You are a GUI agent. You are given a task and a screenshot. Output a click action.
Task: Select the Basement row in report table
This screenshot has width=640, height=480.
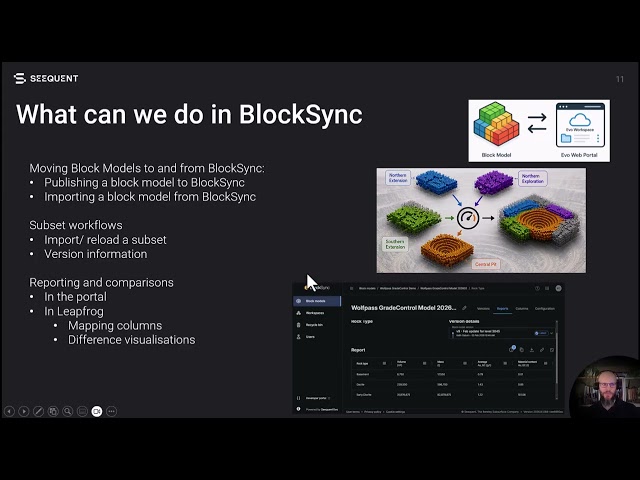point(452,374)
